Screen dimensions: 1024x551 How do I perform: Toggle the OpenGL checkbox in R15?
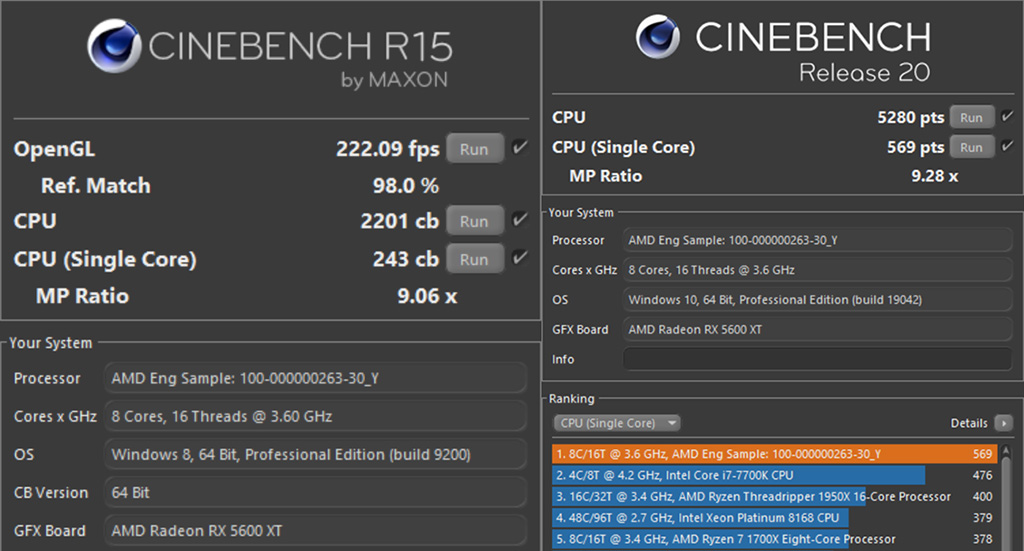(x=520, y=147)
